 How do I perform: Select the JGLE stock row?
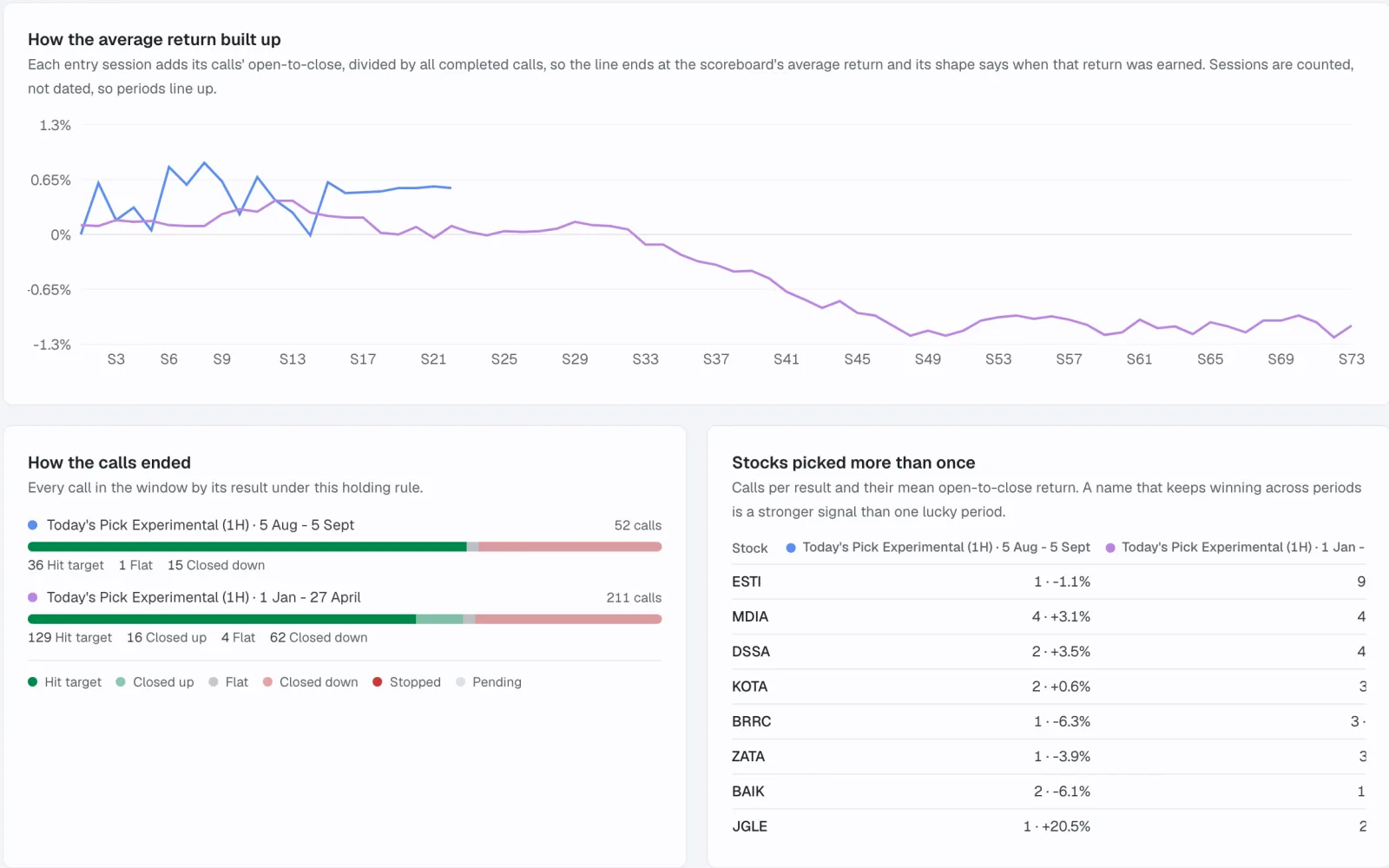point(1049,826)
